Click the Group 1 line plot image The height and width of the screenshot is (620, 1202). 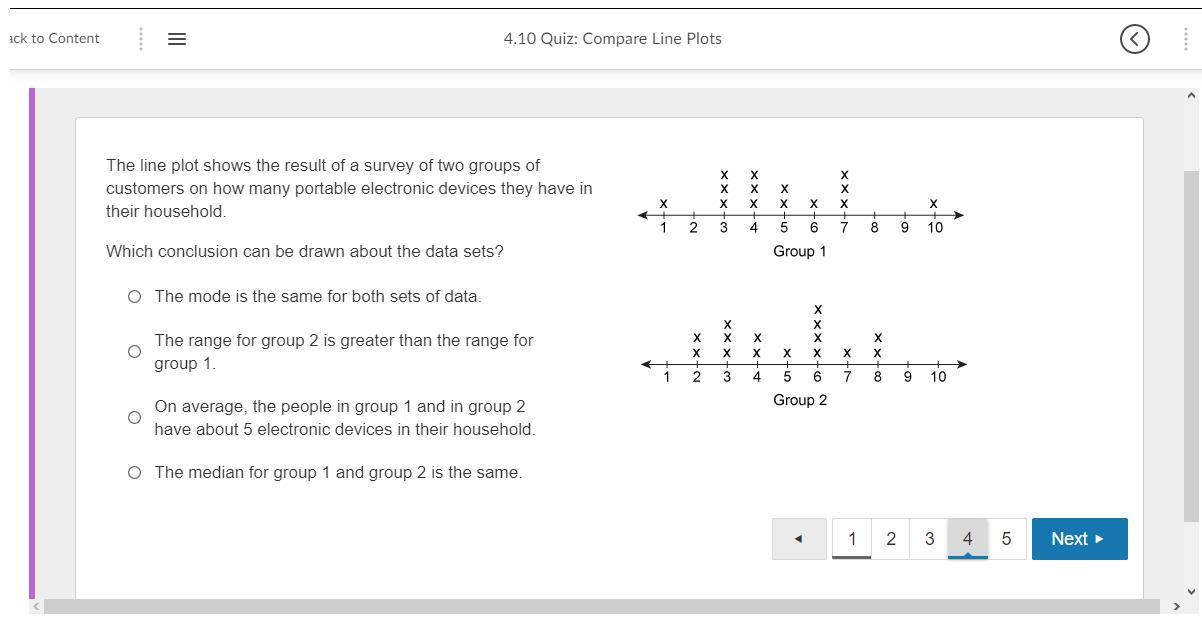click(800, 212)
